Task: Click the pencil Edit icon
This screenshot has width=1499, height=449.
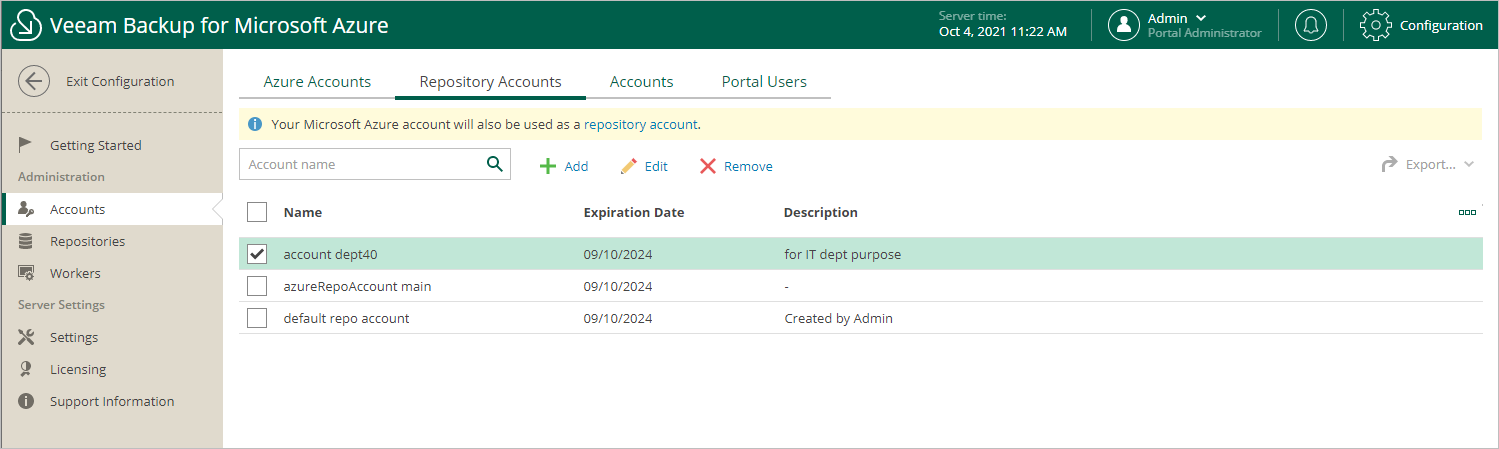Action: [628, 166]
